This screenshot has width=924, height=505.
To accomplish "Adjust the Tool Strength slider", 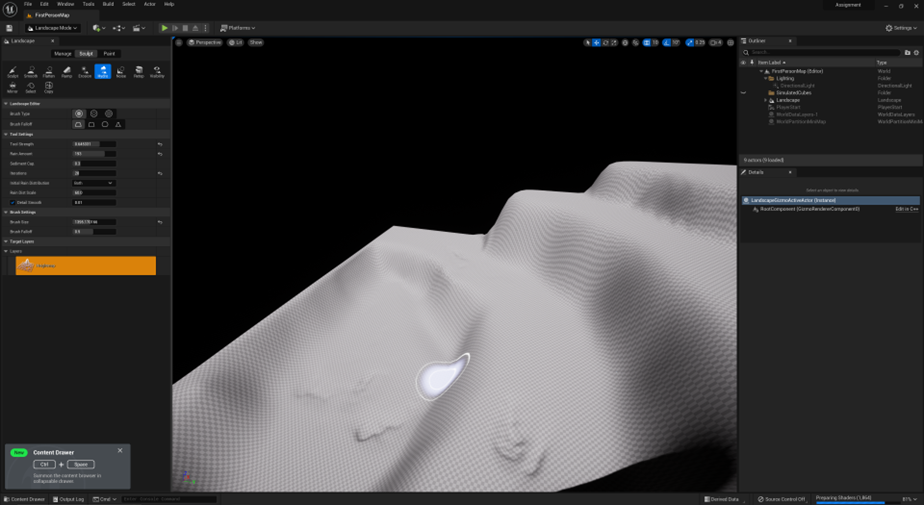I will 94,144.
